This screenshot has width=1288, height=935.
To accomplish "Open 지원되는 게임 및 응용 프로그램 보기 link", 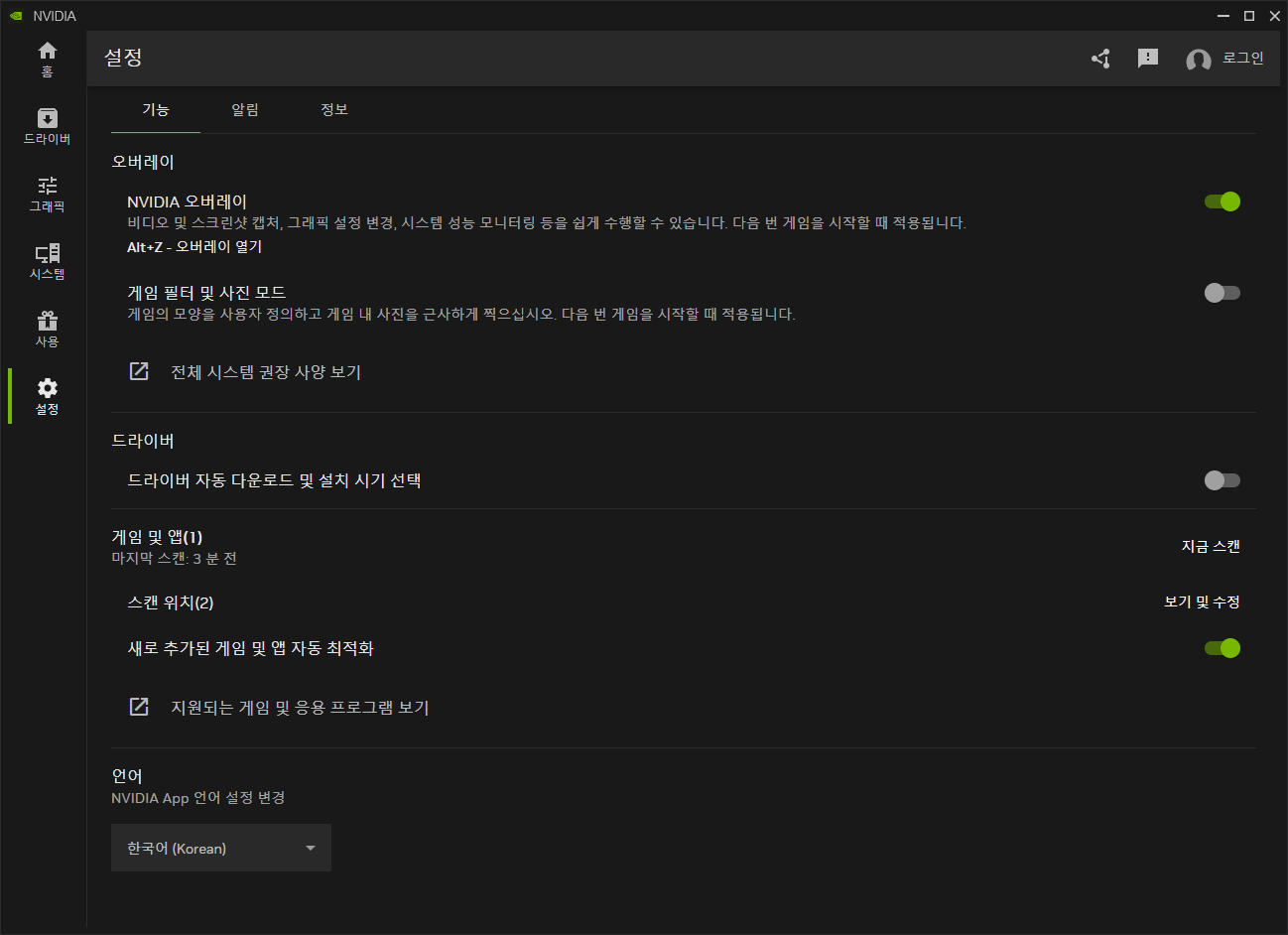I will pyautogui.click(x=300, y=708).
